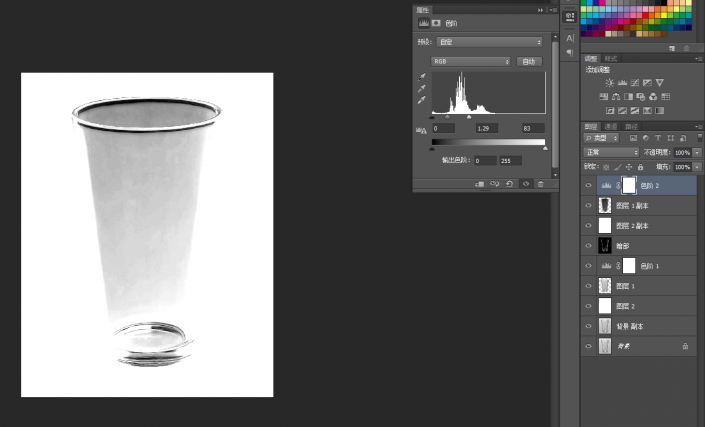Select the black point eyedropper in Levels
Screen dimensions: 705x427
[421, 77]
